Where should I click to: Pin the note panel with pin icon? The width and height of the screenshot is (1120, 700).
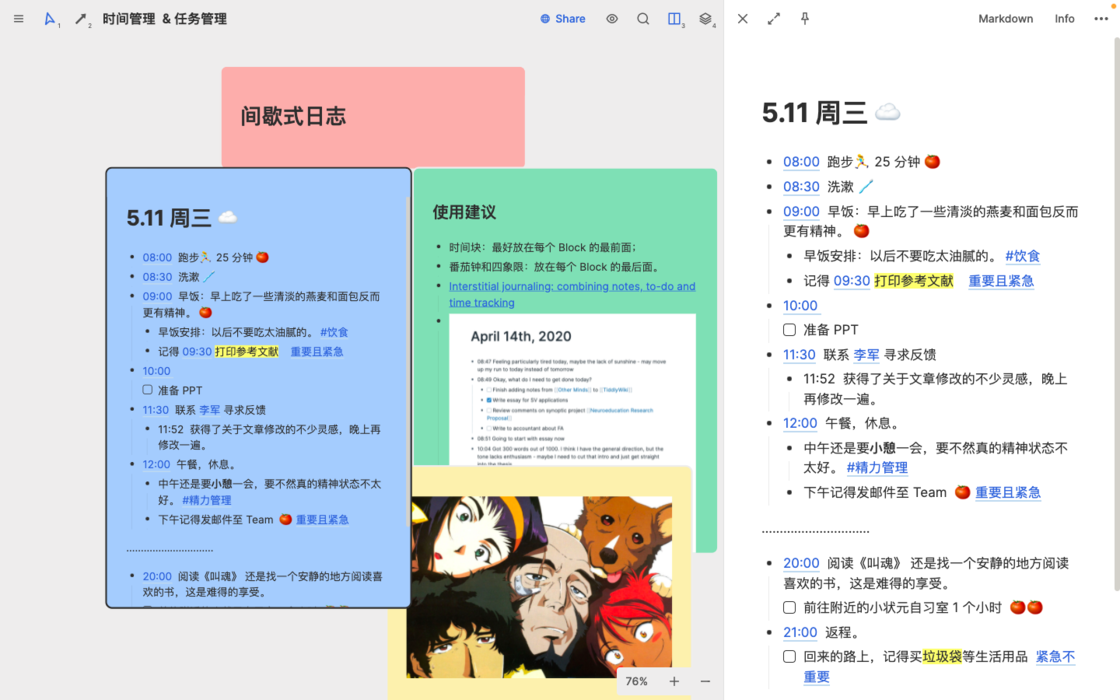point(804,18)
